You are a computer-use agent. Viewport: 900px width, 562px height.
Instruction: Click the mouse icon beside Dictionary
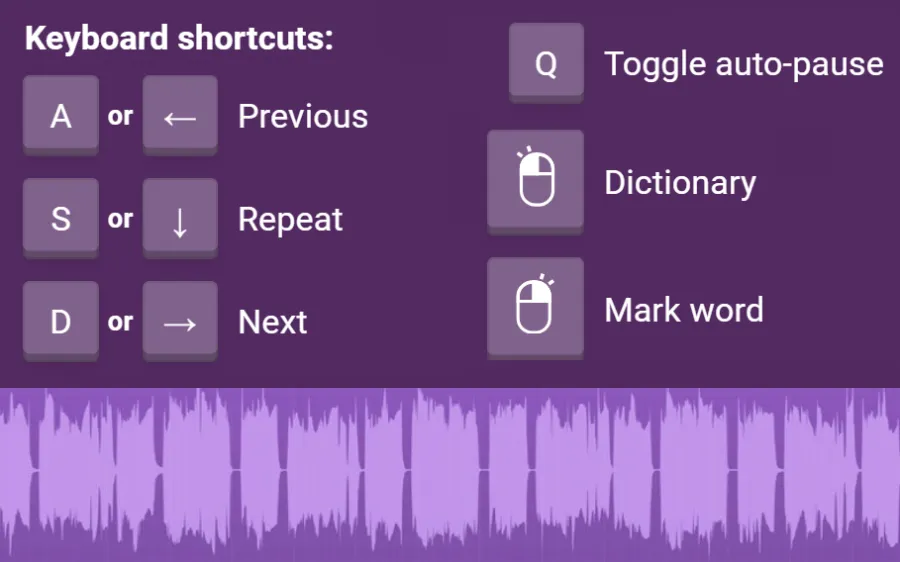[x=535, y=181]
